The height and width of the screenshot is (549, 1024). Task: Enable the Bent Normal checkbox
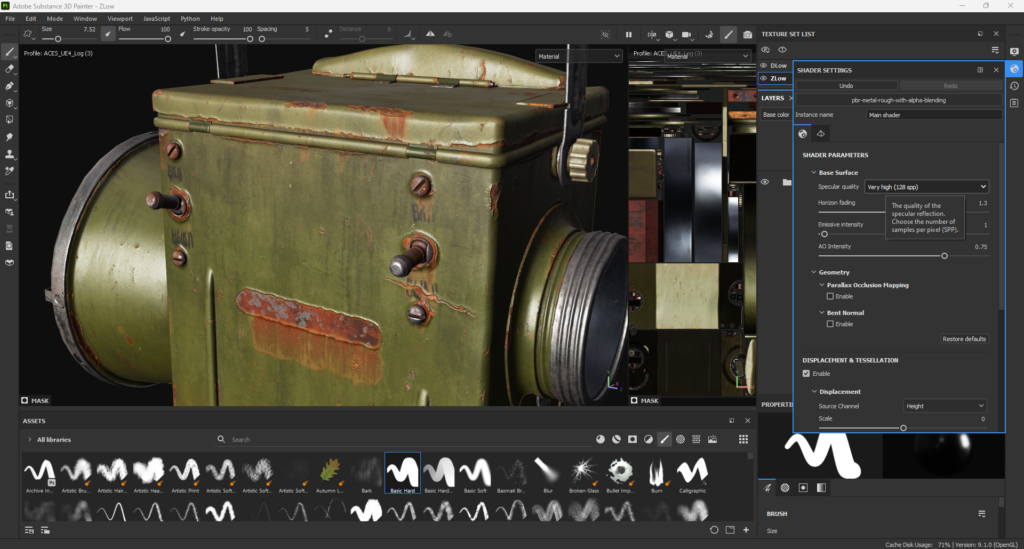[830, 324]
